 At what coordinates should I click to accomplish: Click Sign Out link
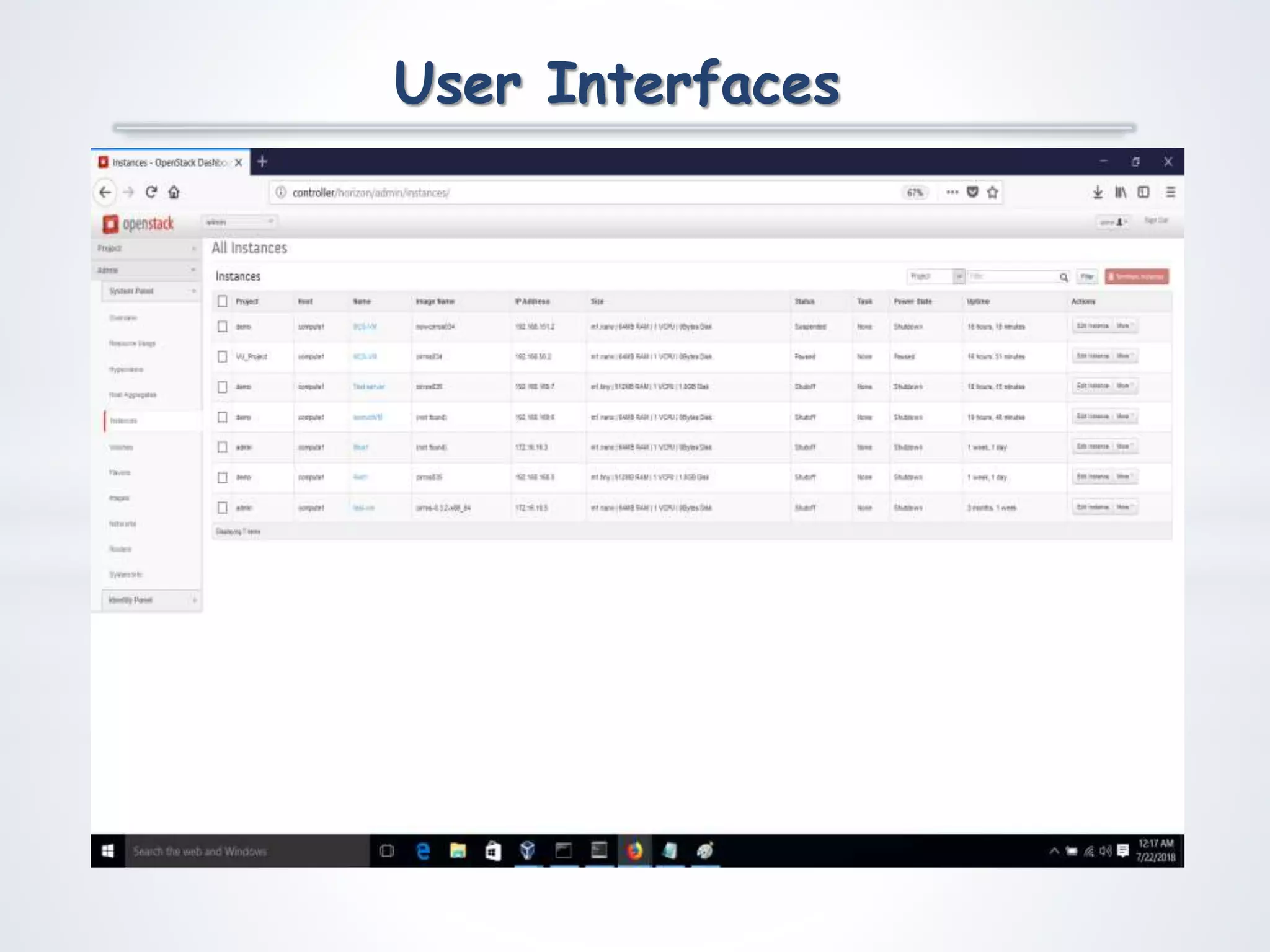tap(1156, 221)
